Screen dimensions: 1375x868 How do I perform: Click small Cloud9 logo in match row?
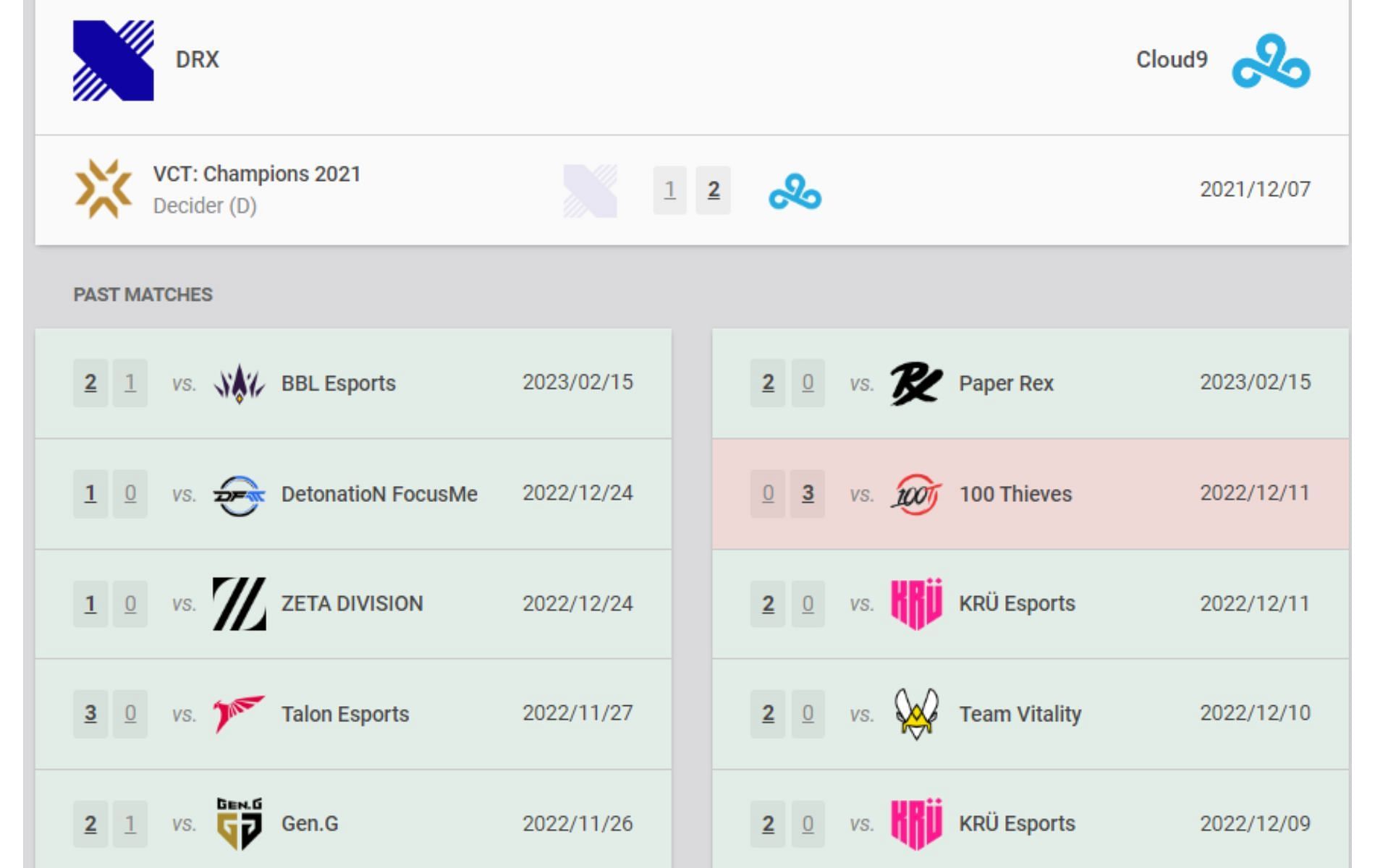795,192
